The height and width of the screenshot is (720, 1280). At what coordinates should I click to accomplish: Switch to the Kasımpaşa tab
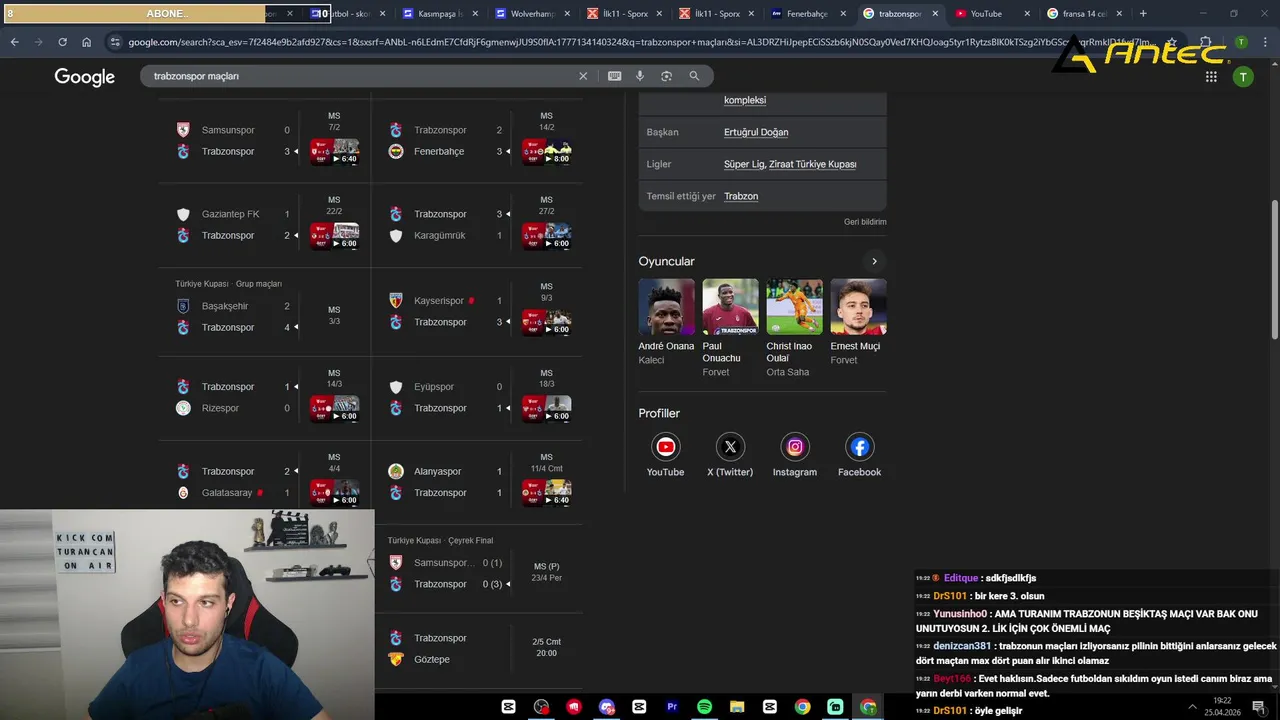click(x=438, y=14)
